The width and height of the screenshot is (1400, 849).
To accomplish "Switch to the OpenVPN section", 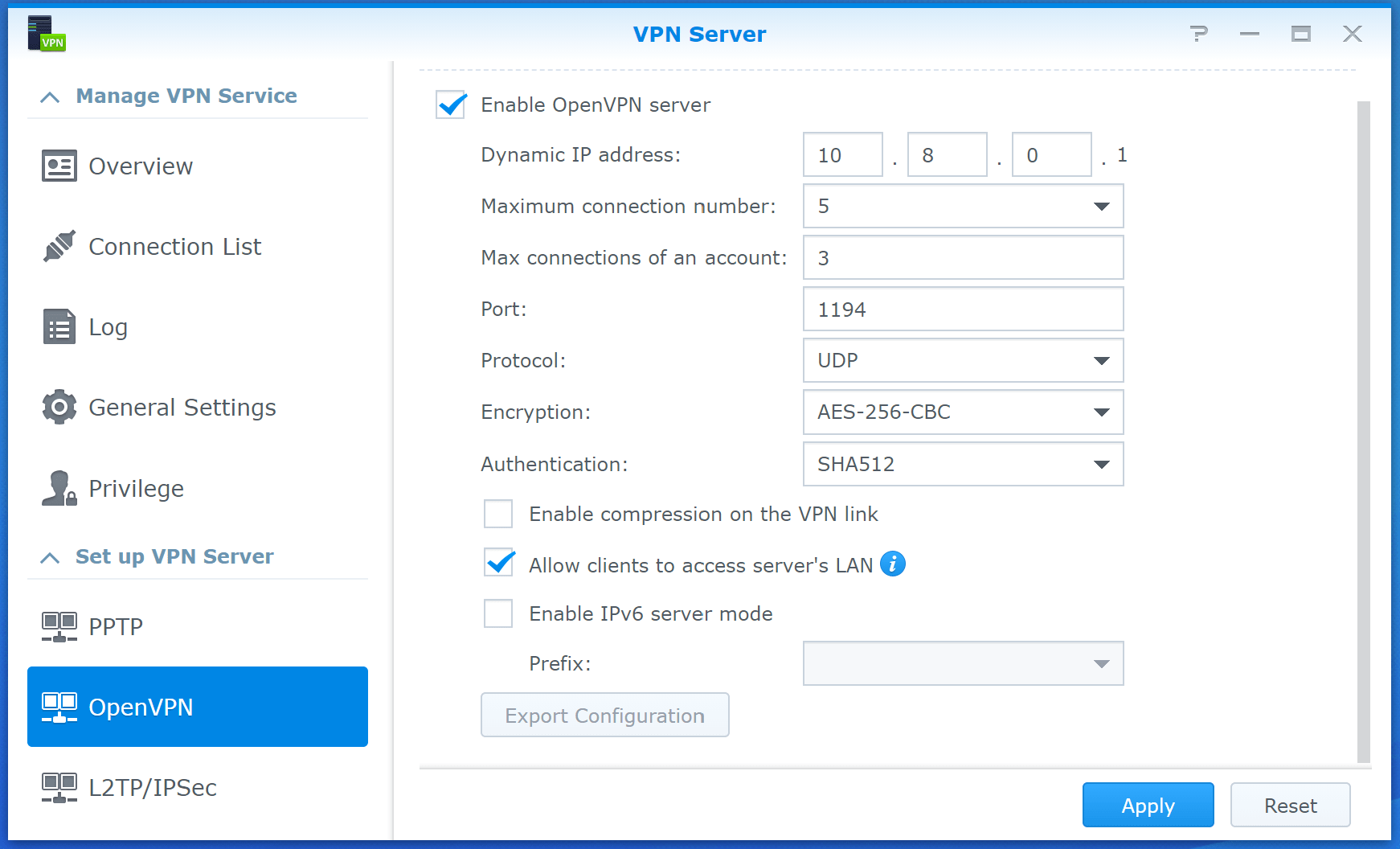I will click(x=141, y=707).
